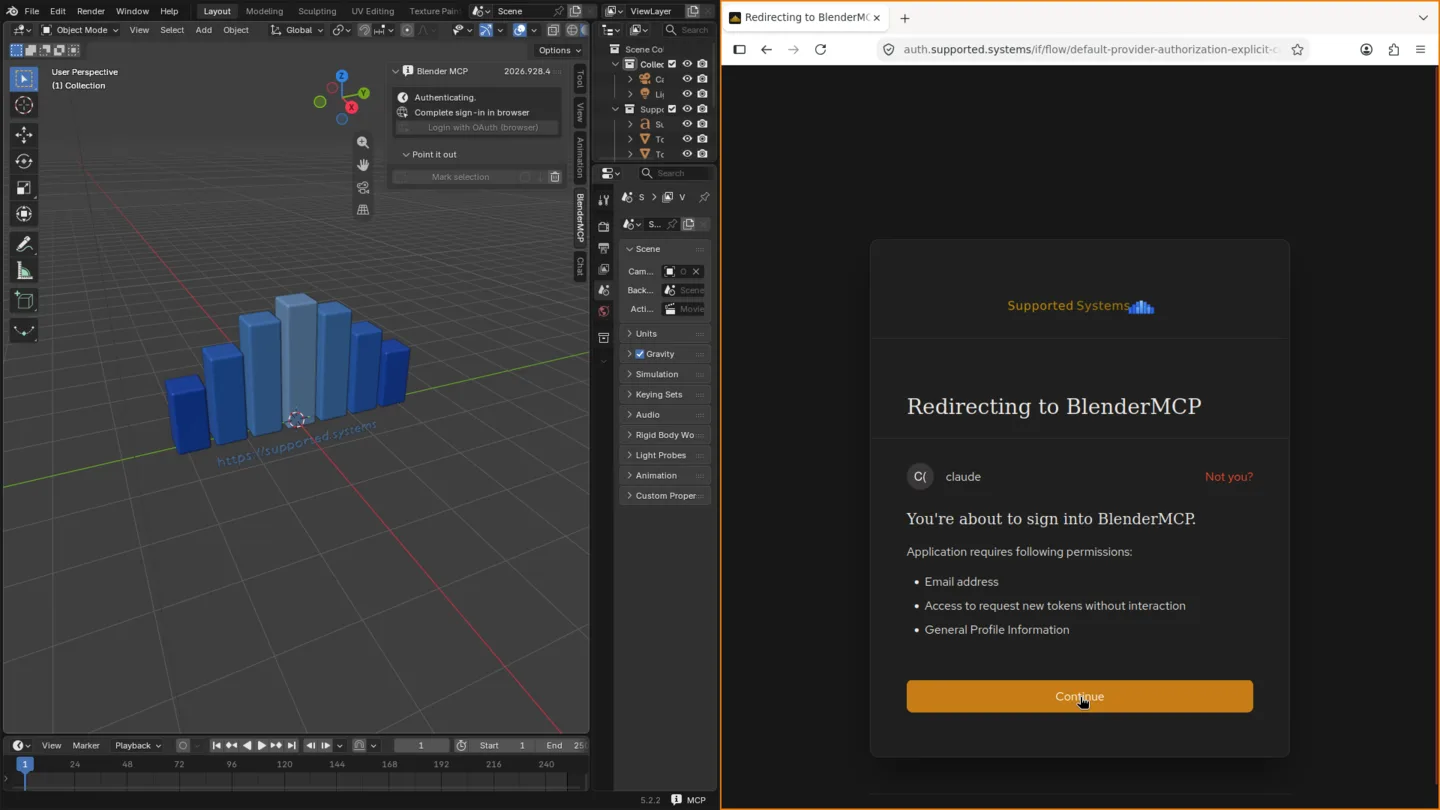Go back in the browser
This screenshot has height=810, width=1440.
767,49
